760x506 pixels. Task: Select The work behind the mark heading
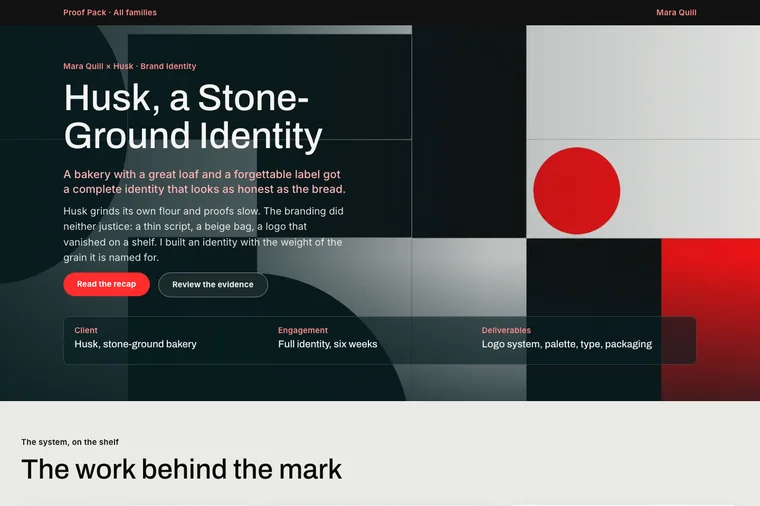pyautogui.click(x=181, y=469)
